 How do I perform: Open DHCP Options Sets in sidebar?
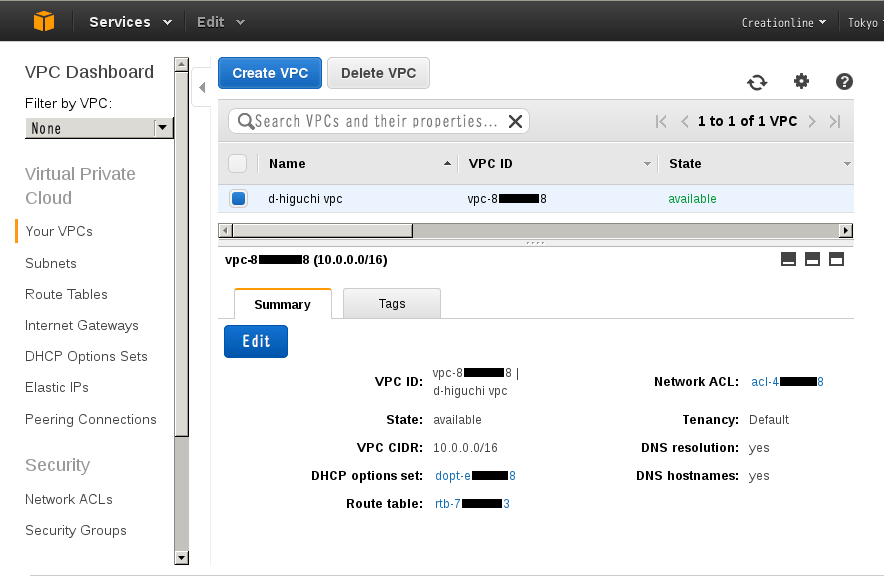(x=86, y=356)
